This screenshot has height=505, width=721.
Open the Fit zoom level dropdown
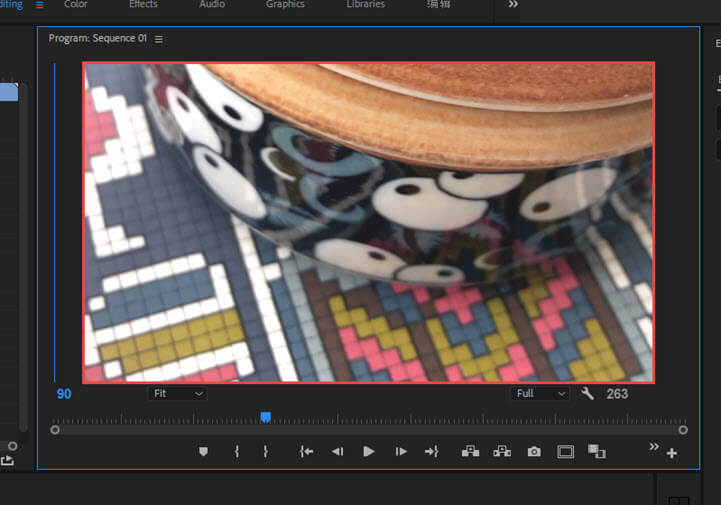coord(177,394)
